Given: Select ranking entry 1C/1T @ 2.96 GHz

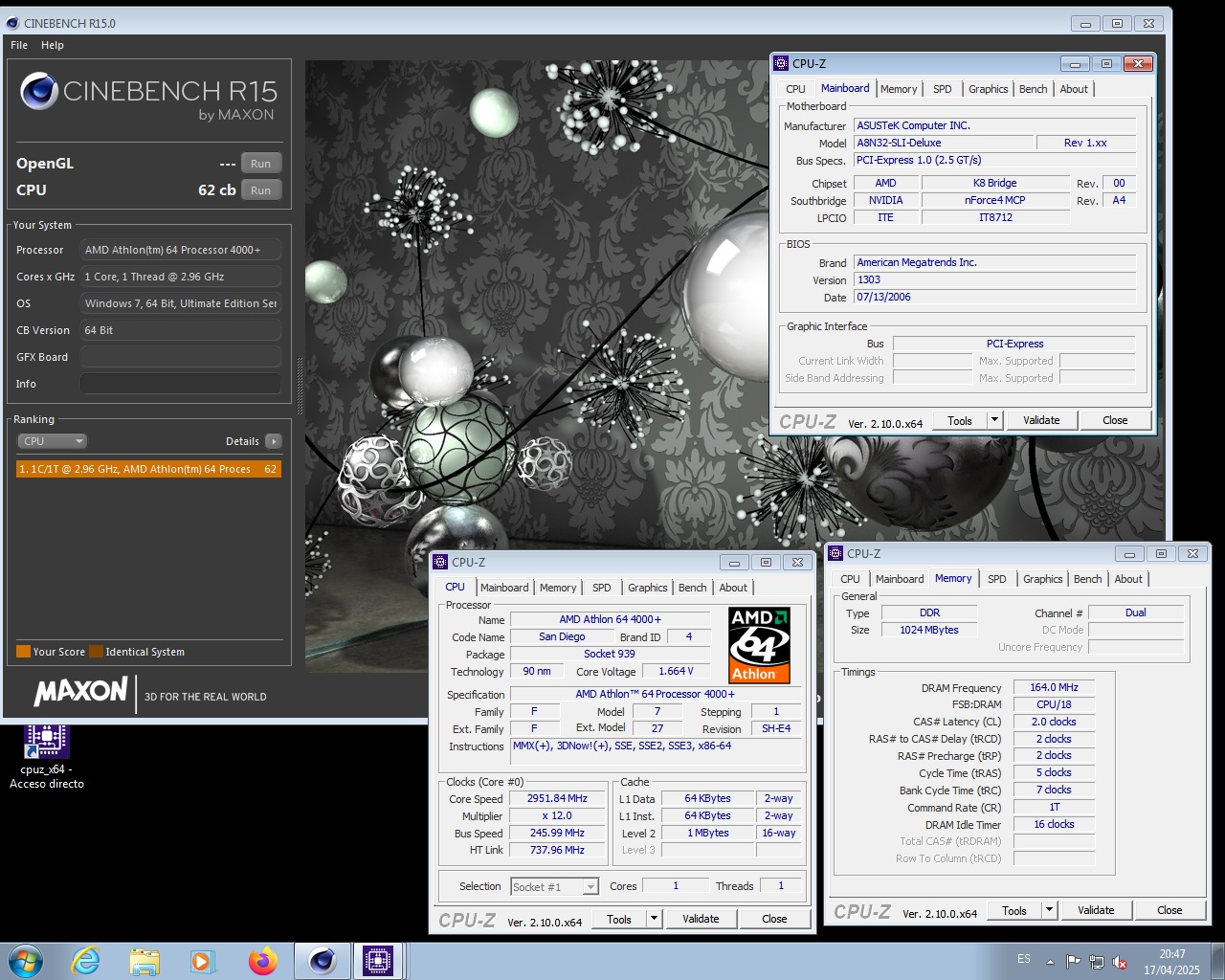Looking at the screenshot, I should coord(148,469).
